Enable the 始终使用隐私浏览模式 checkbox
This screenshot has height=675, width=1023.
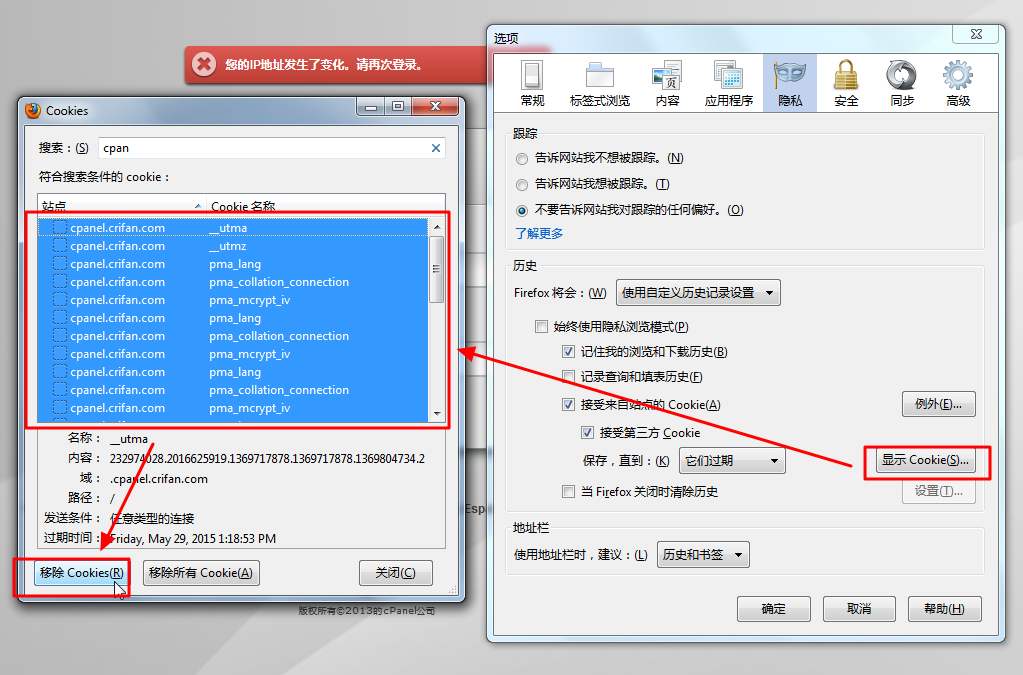click(x=541, y=326)
